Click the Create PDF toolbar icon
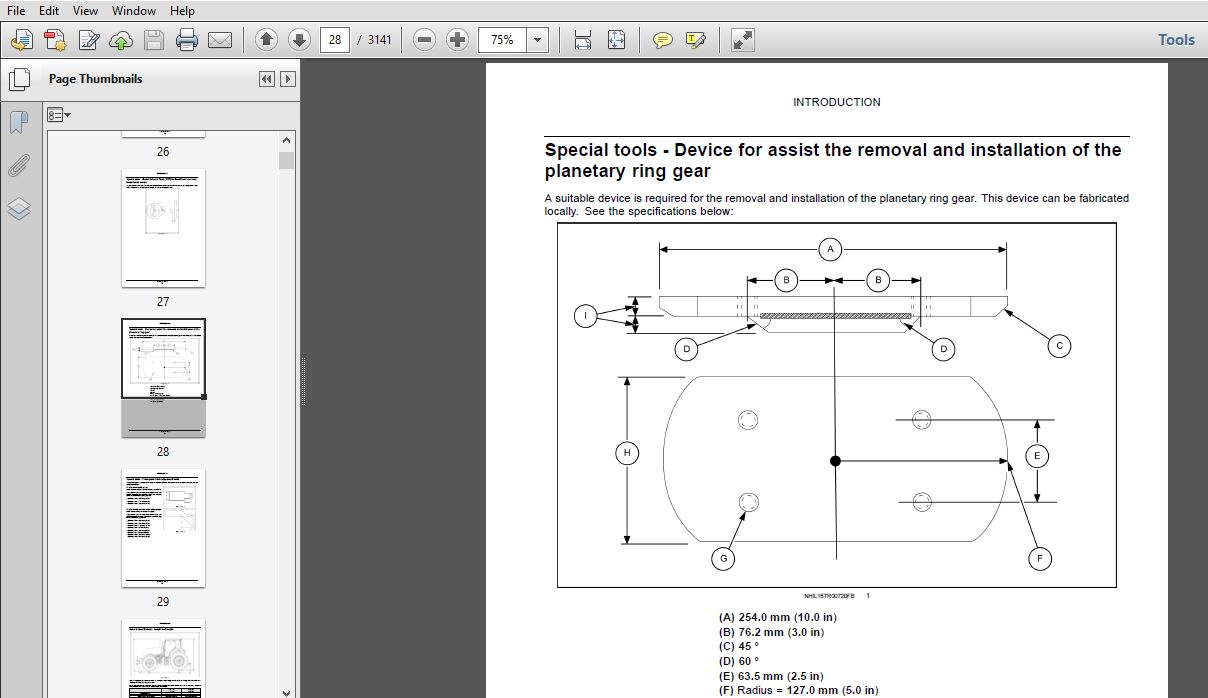The width and height of the screenshot is (1208, 698). point(22,40)
